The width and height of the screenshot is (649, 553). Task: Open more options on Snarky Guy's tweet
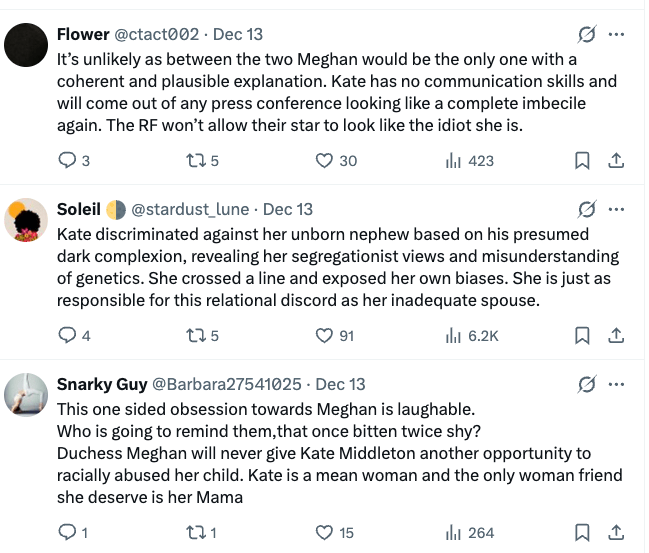point(617,384)
